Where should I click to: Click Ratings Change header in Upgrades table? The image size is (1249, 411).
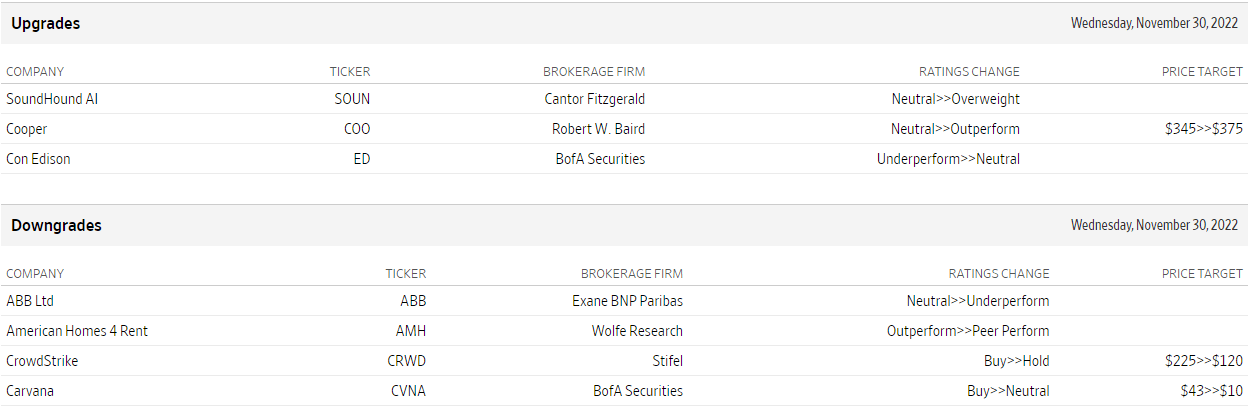pos(969,72)
